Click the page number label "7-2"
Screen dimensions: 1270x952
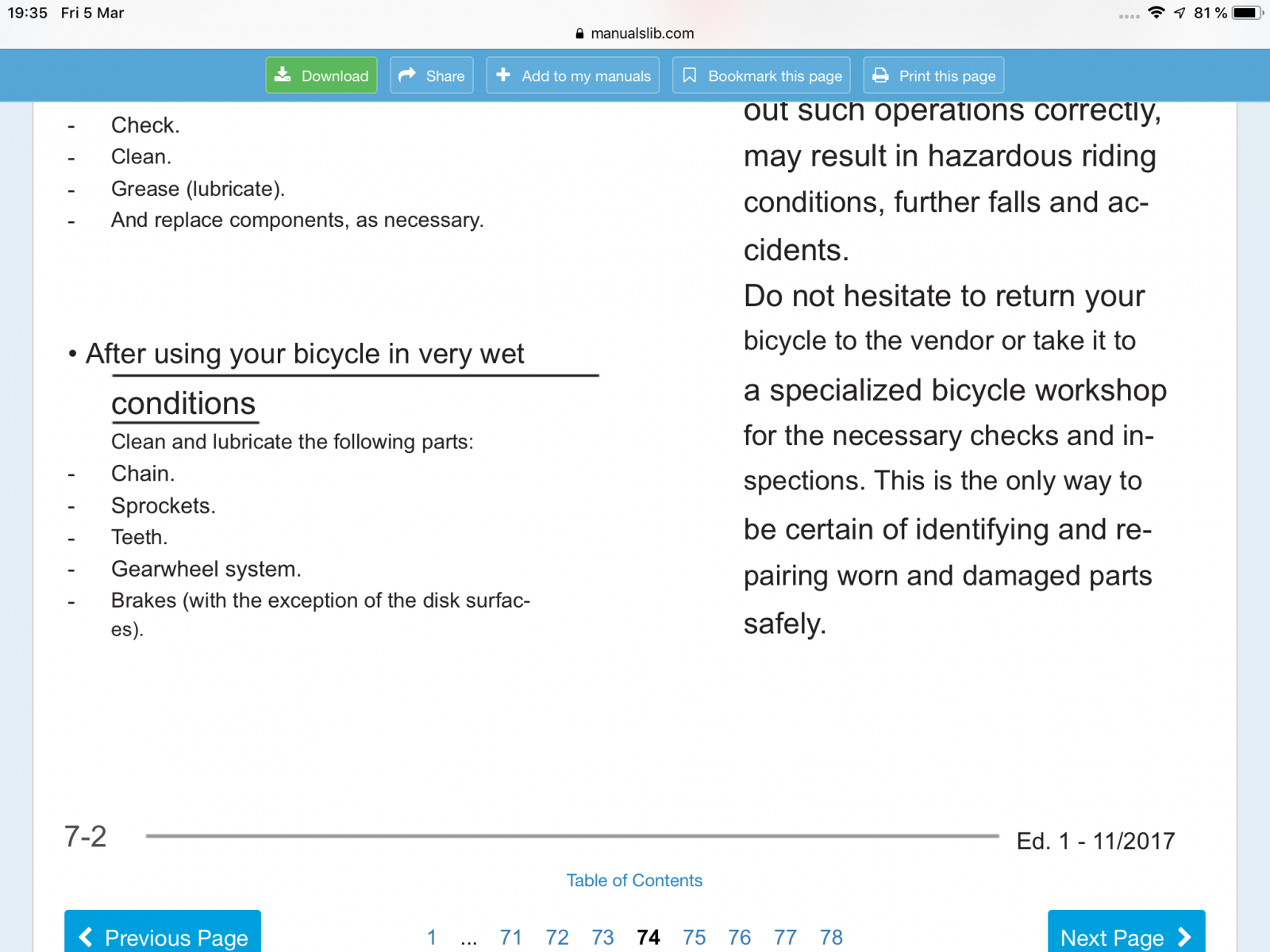(85, 836)
